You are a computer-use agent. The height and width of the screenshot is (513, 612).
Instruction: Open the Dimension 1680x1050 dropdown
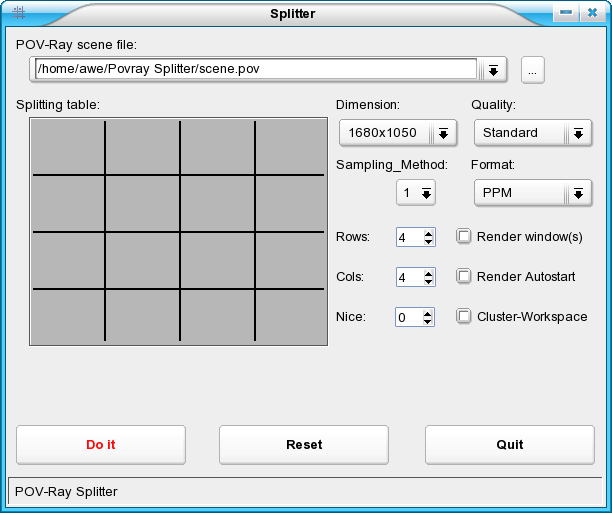(x=398, y=133)
